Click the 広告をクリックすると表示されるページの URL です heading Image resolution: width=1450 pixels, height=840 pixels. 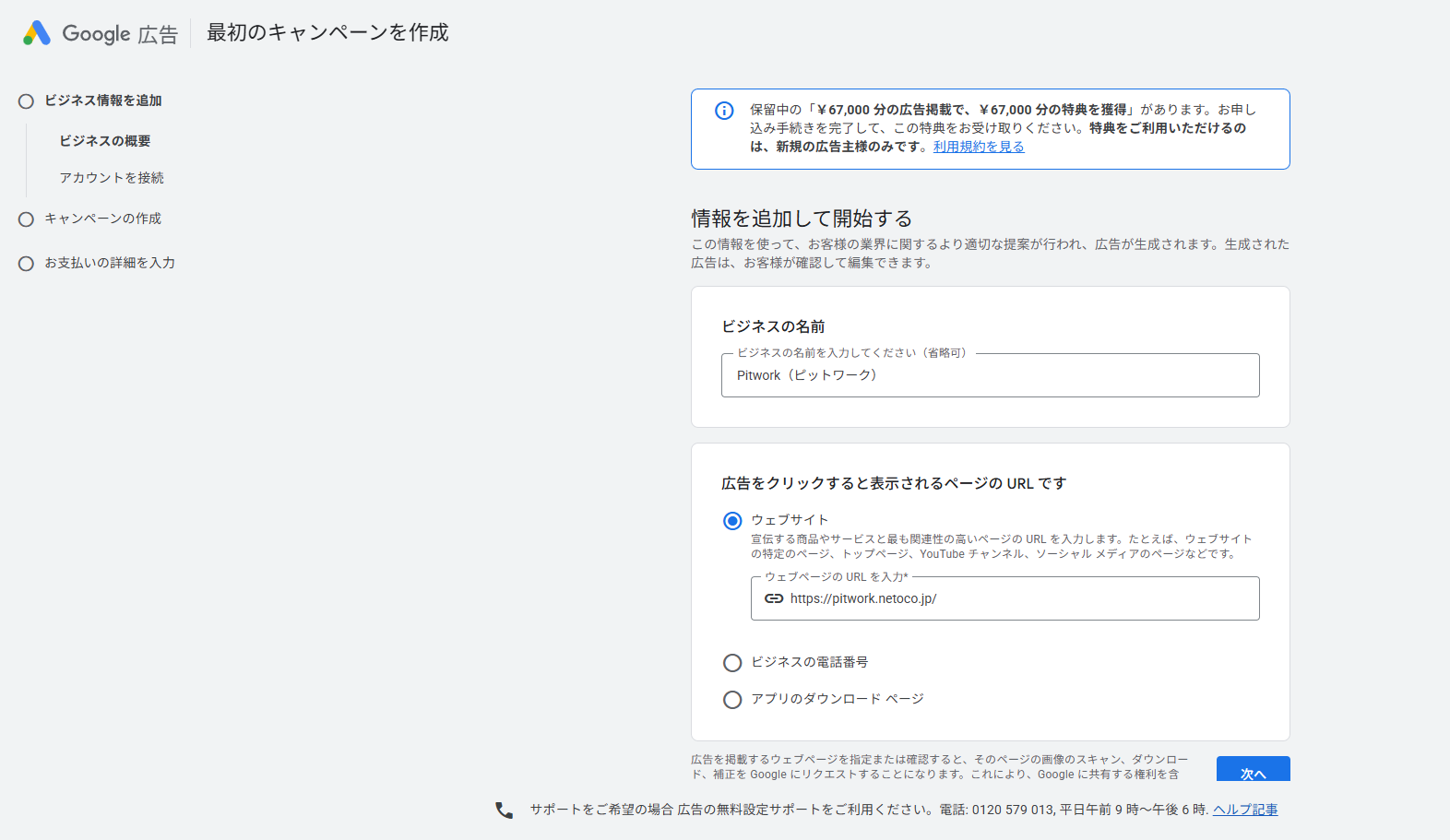point(894,483)
